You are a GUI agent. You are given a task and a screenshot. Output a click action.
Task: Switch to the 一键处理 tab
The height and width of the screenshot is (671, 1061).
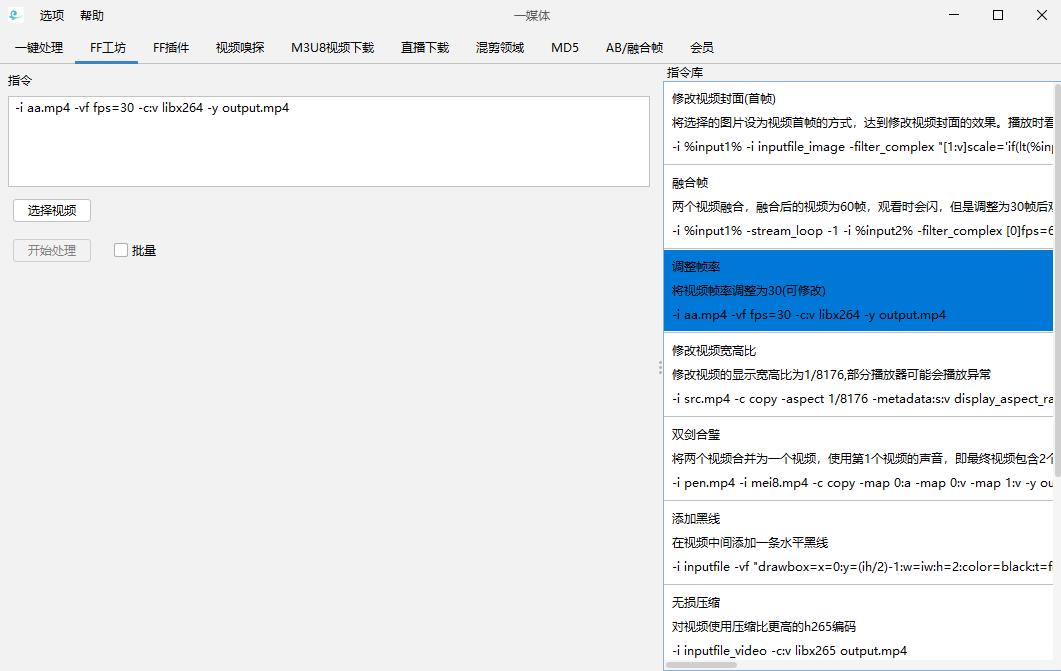tap(39, 48)
